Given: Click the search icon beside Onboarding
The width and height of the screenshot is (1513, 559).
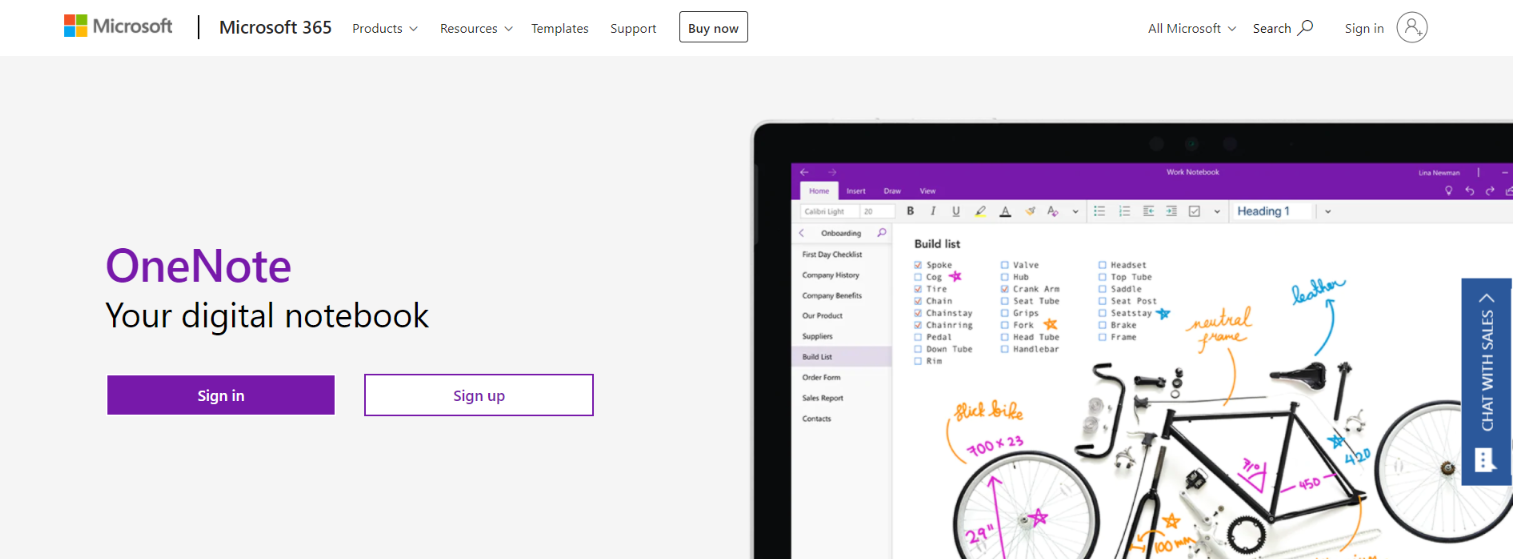Looking at the screenshot, I should coord(881,232).
